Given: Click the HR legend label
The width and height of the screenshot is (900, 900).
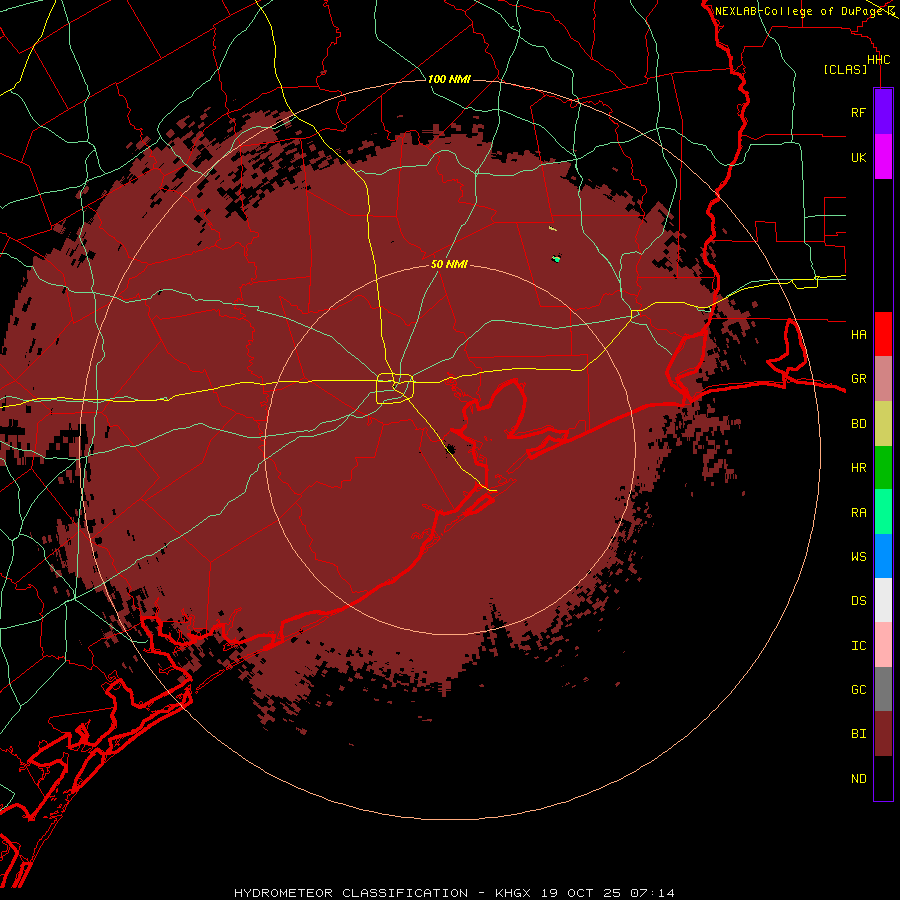Looking at the screenshot, I should coord(859,468).
